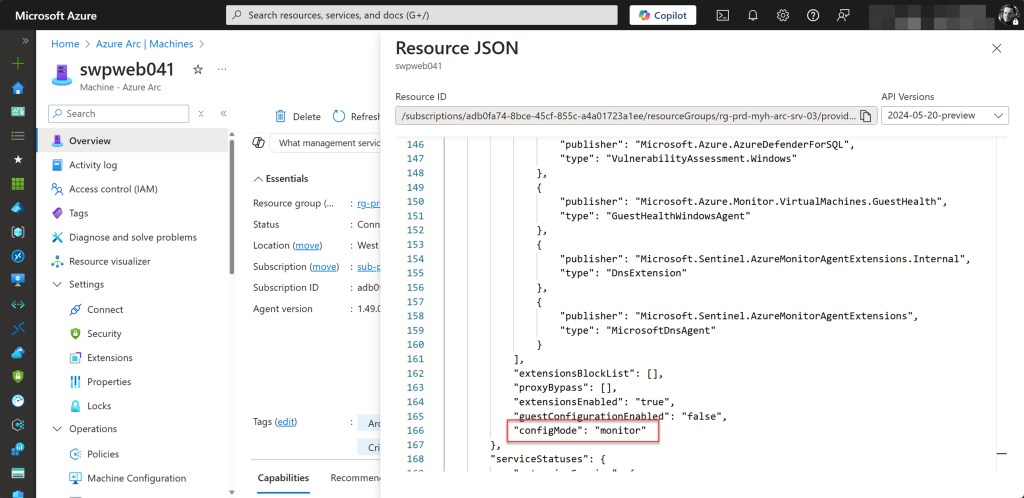Favorite swpweb041 with the star icon
This screenshot has width=1024, height=498.
click(198, 70)
